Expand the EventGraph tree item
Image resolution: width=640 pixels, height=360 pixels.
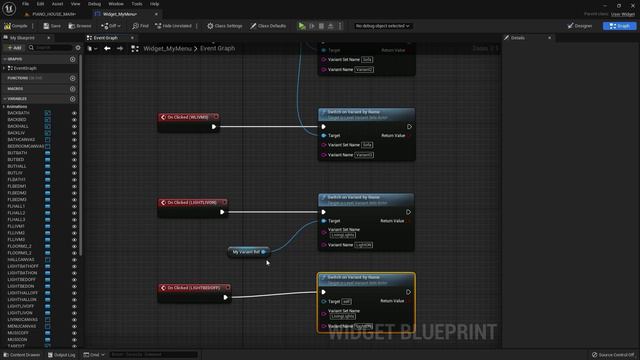[x=4, y=68]
